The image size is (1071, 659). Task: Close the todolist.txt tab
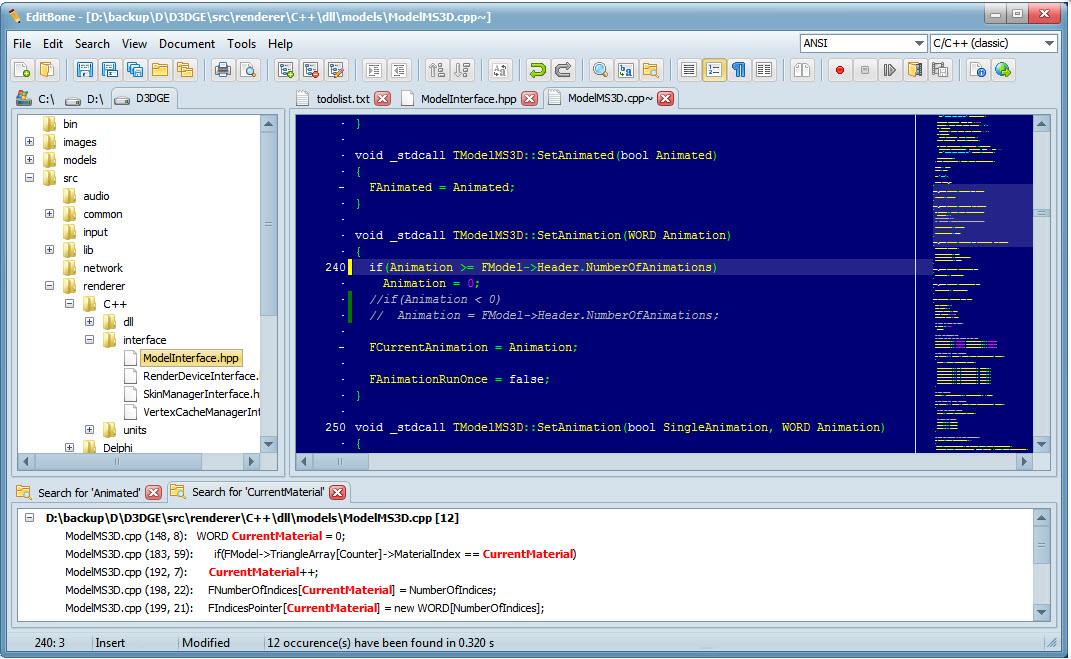(x=383, y=98)
